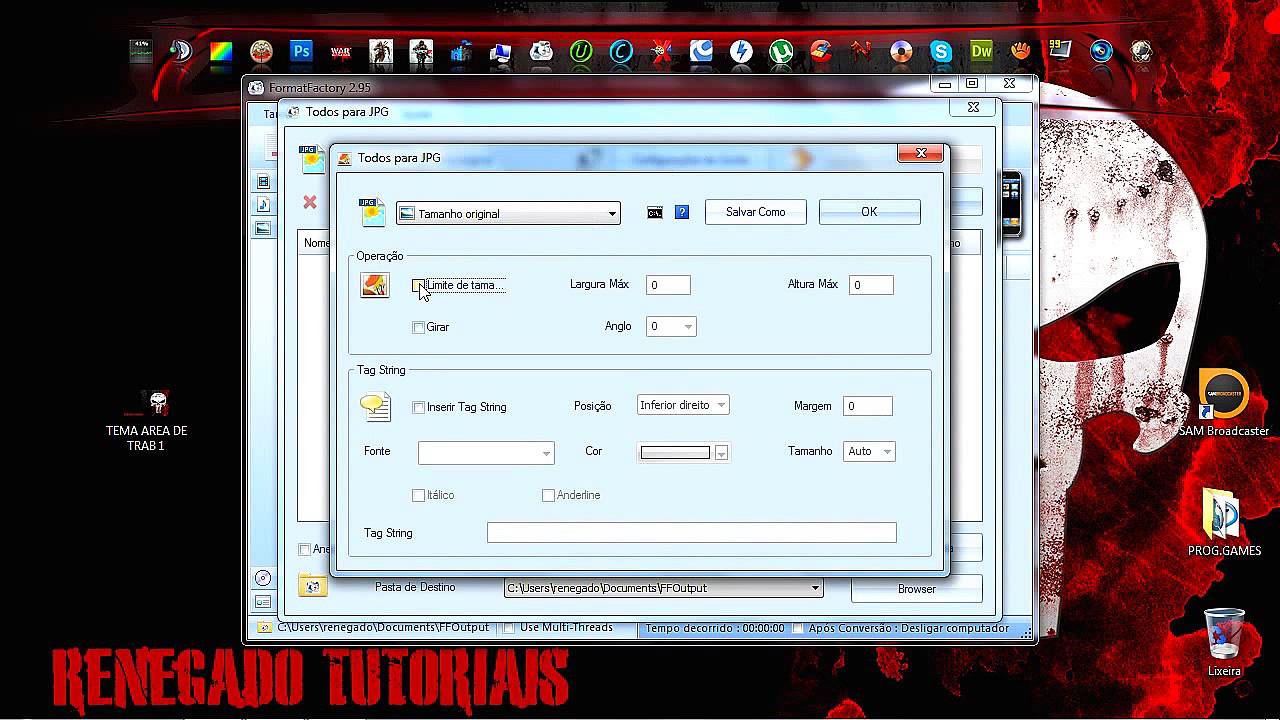
Task: Open PROG.GAMES desktop folder
Action: 1224,523
